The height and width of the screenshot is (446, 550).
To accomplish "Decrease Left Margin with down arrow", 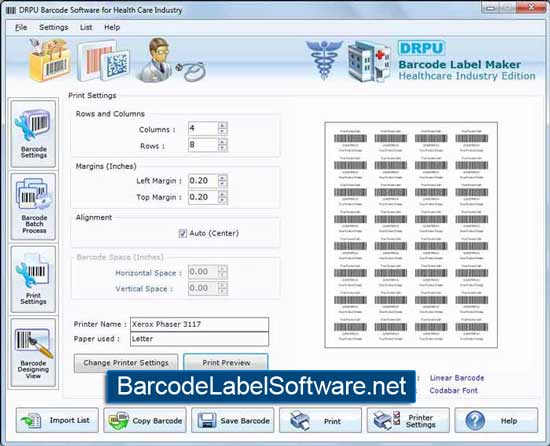I will [x=222, y=184].
